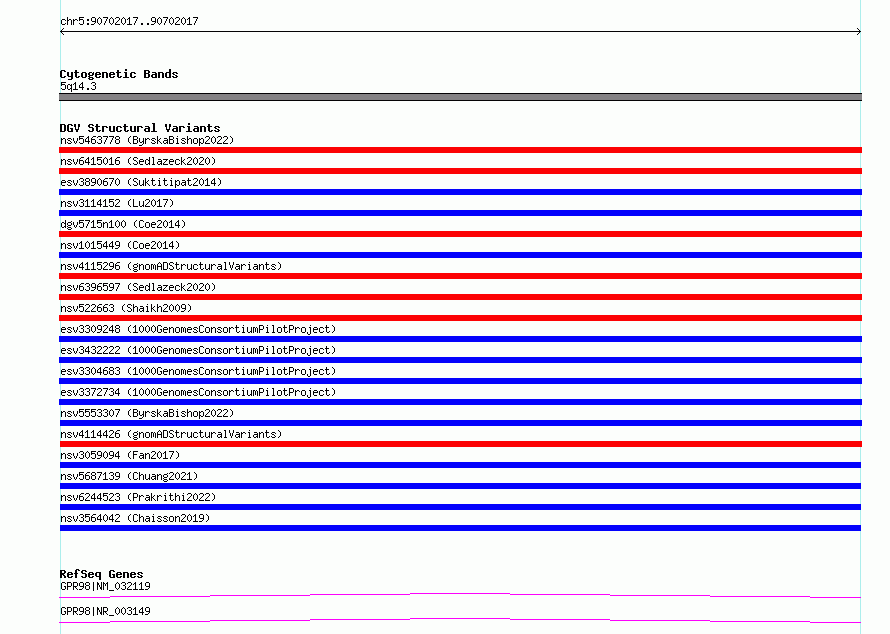This screenshot has width=890, height=634.
Task: Open variant nsv5553307 (ByrskaBishop2022) label
Action: pyautogui.click(x=147, y=413)
